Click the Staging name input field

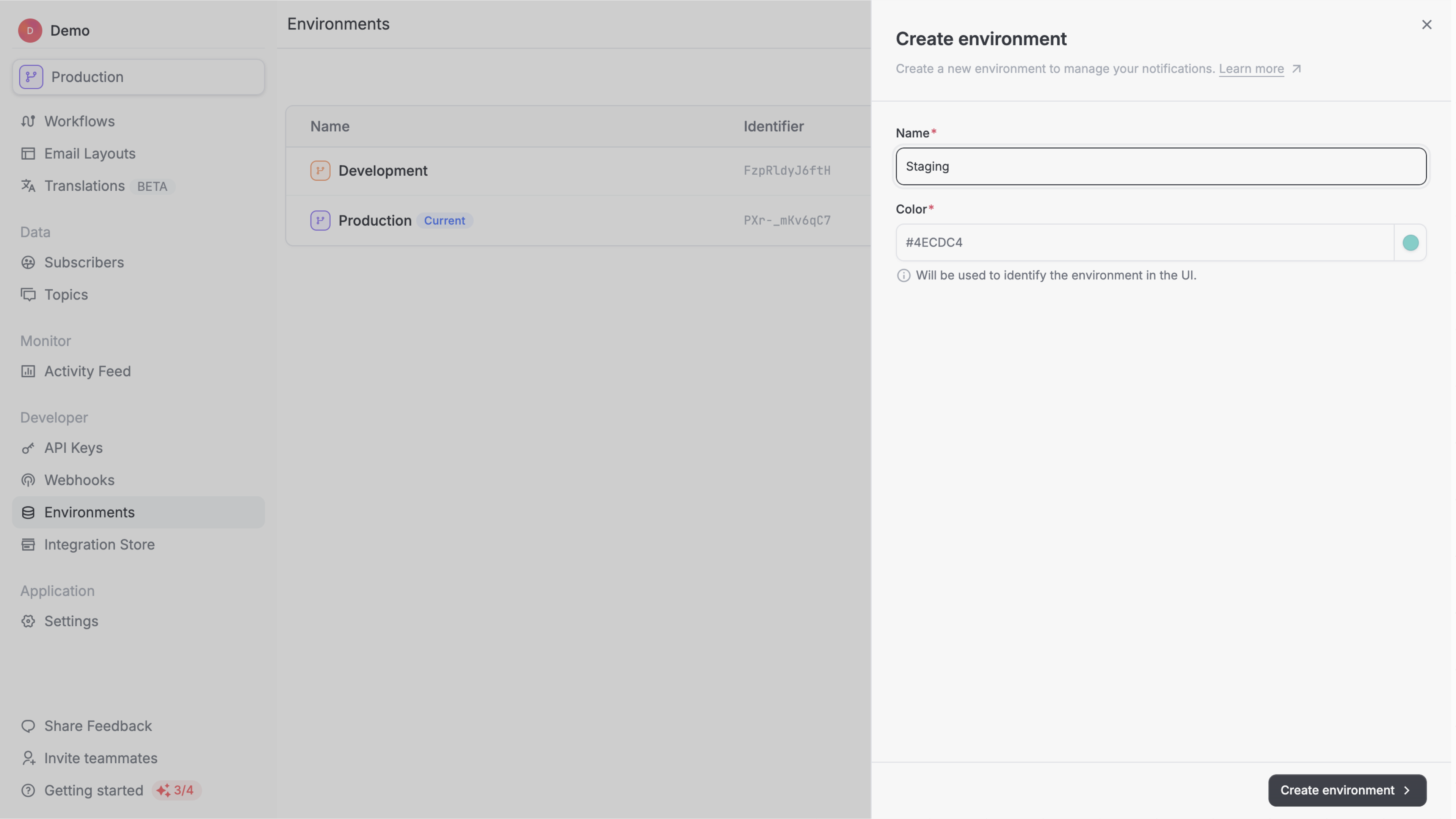pos(1160,166)
